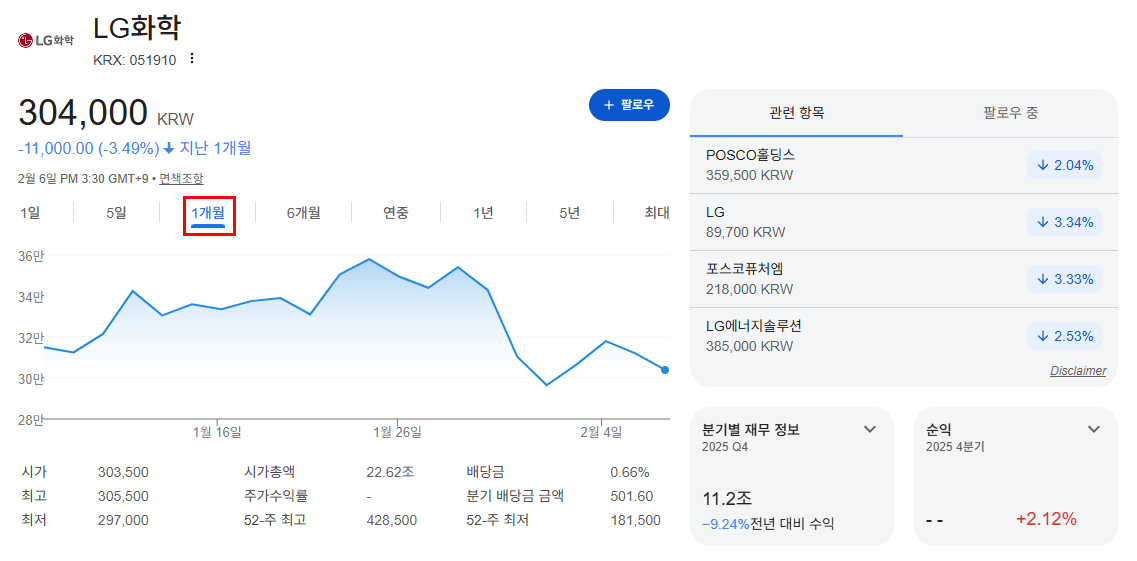The width and height of the screenshot is (1137, 561).
Task: Click the latest price dot on the chart
Action: 665,370
